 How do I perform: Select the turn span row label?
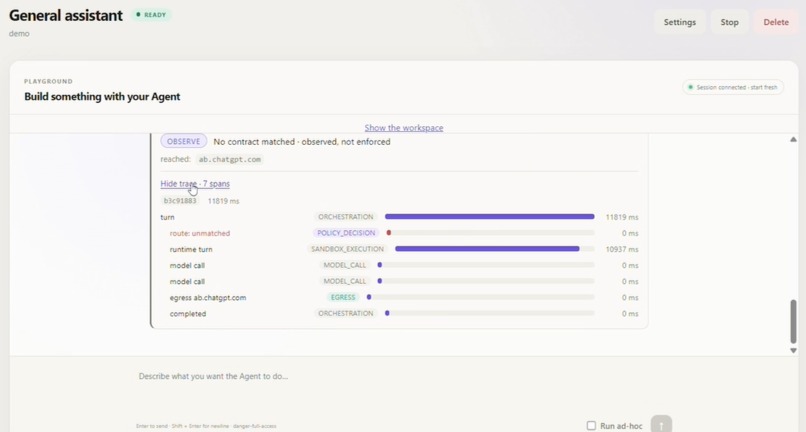pos(168,217)
